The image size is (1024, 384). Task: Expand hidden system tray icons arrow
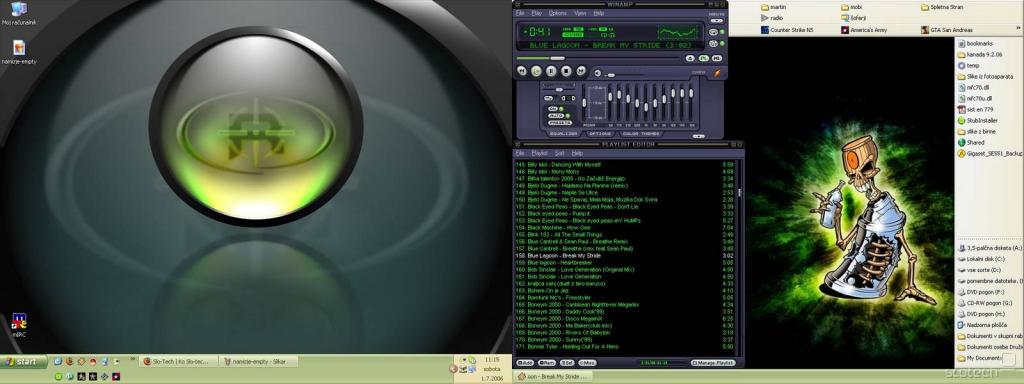tap(453, 368)
